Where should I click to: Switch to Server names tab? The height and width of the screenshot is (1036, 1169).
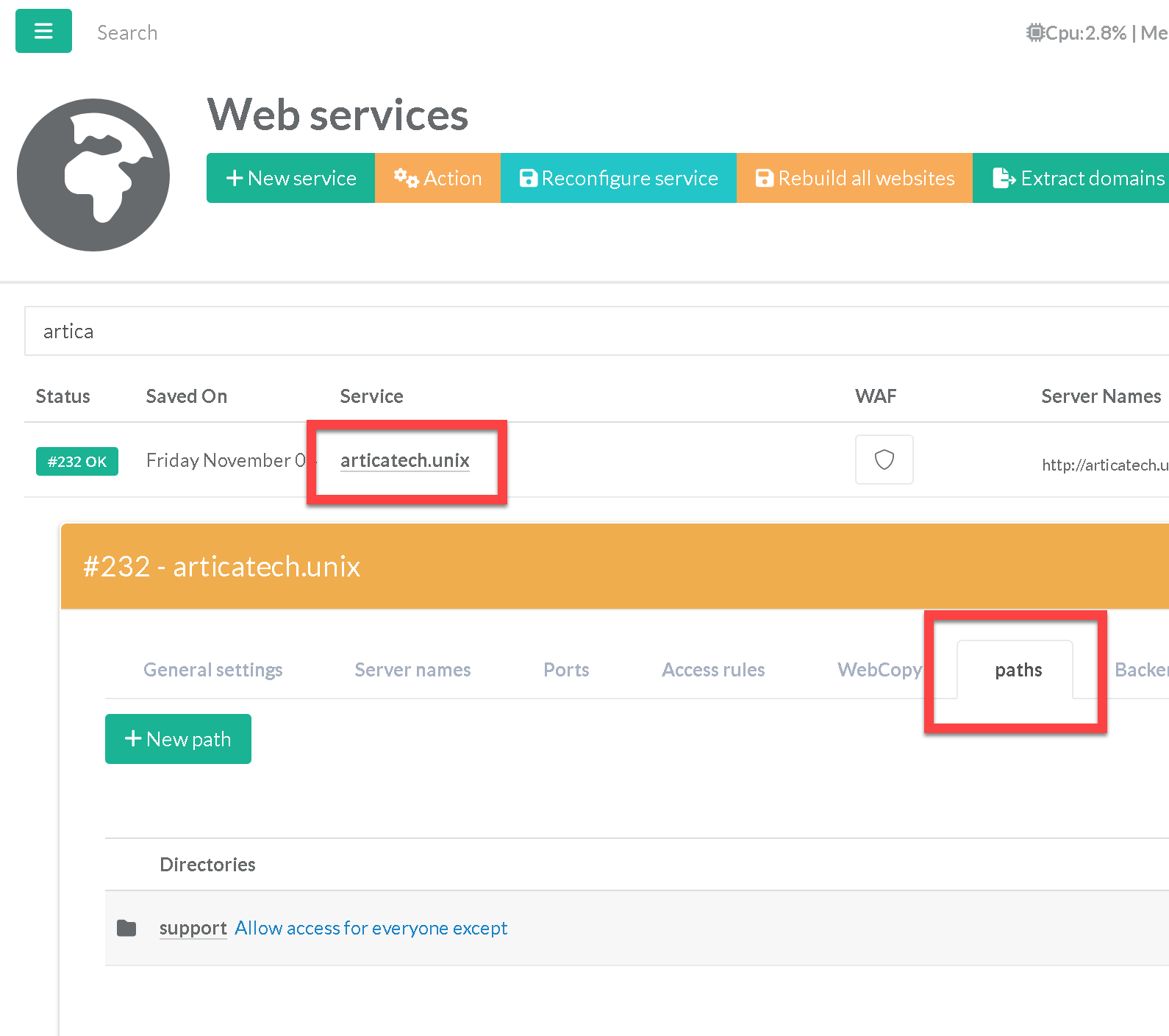(x=412, y=670)
